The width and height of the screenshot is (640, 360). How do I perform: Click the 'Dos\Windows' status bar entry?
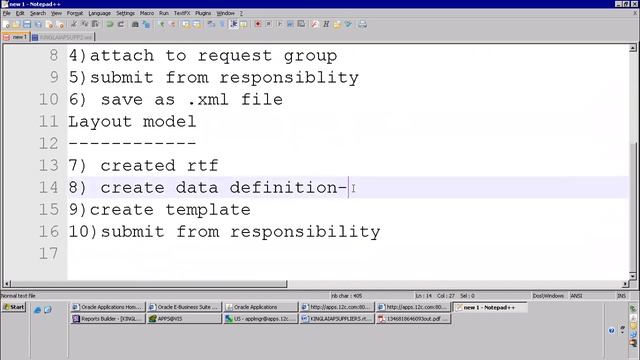tap(548, 296)
